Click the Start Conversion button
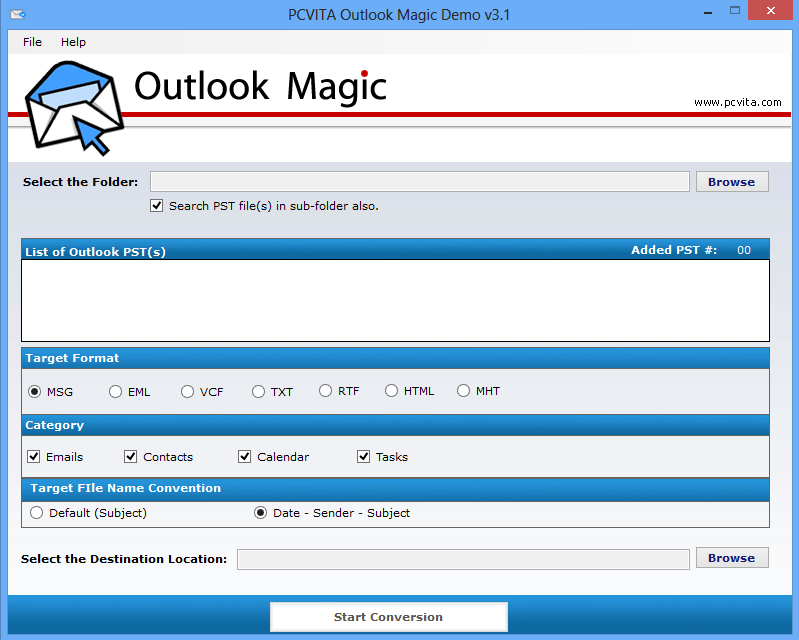This screenshot has width=799, height=640. click(389, 617)
